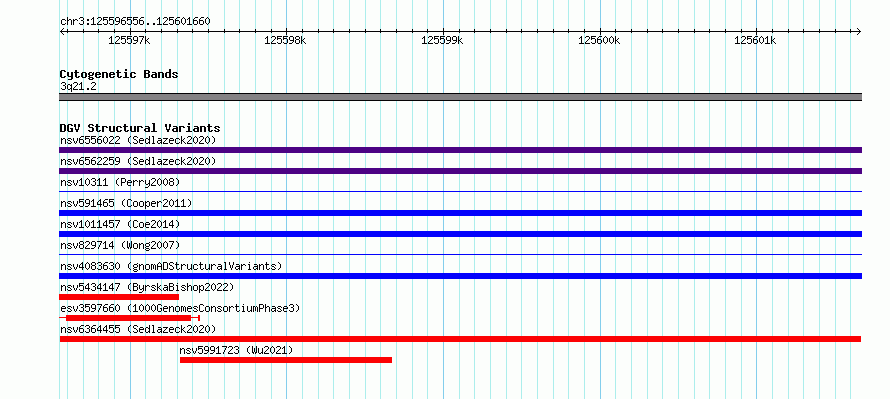Open the nsv5434147 (ByrskaBishop2022) label
890x399 pixels.
[147, 287]
